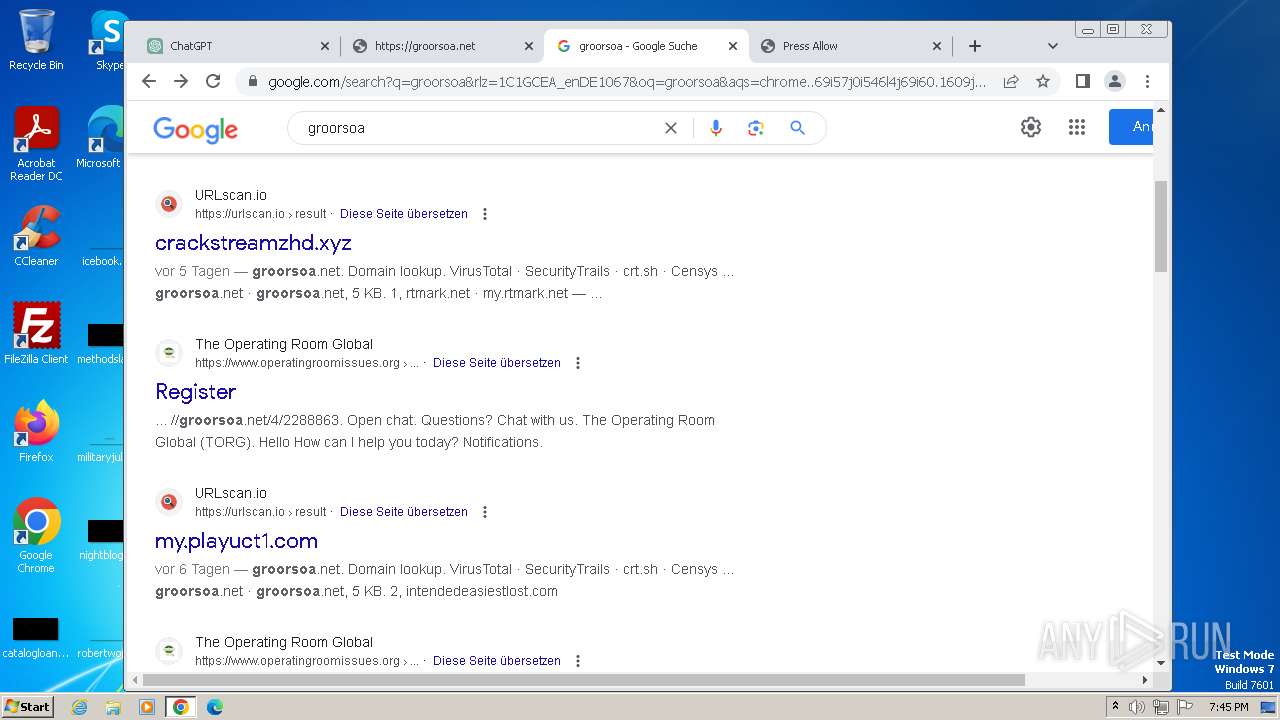Image resolution: width=1280 pixels, height=720 pixels.
Task: Open the Chrome profile avatar
Action: [1115, 81]
